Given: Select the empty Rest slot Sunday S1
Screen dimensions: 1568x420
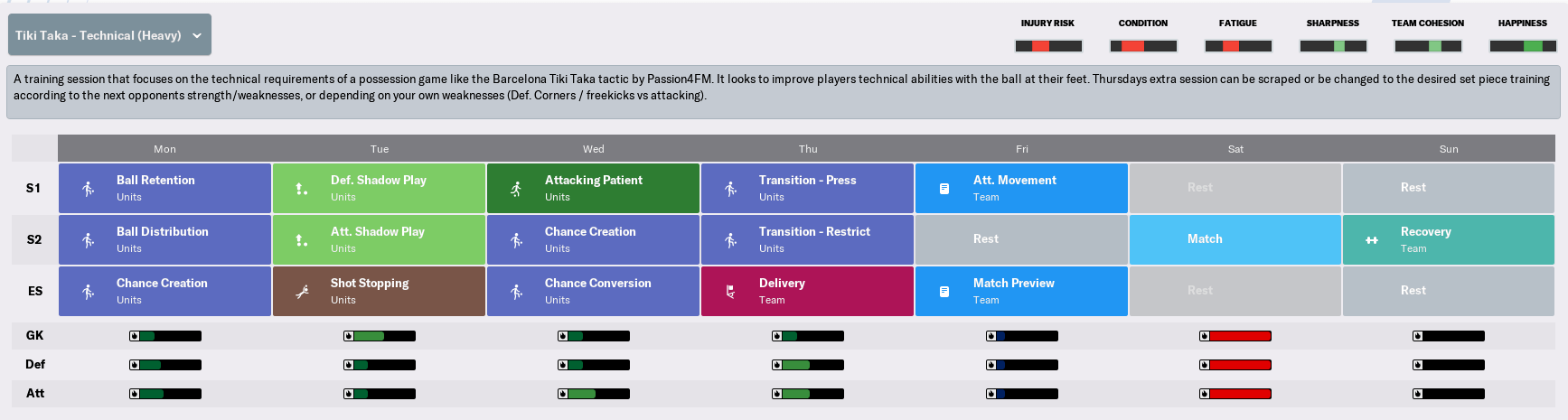Looking at the screenshot, I should [1449, 188].
